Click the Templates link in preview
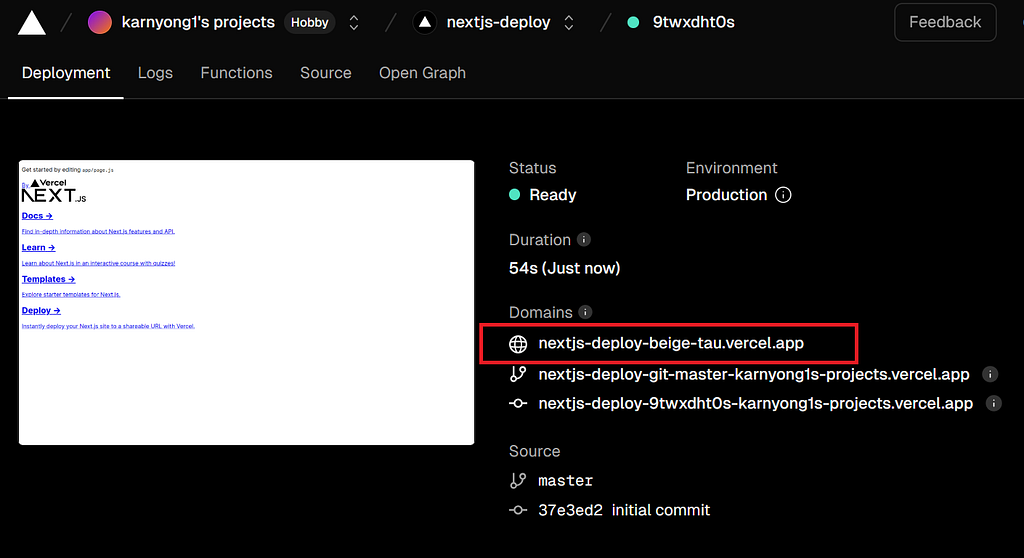Image resolution: width=1024 pixels, height=558 pixels. (48, 279)
